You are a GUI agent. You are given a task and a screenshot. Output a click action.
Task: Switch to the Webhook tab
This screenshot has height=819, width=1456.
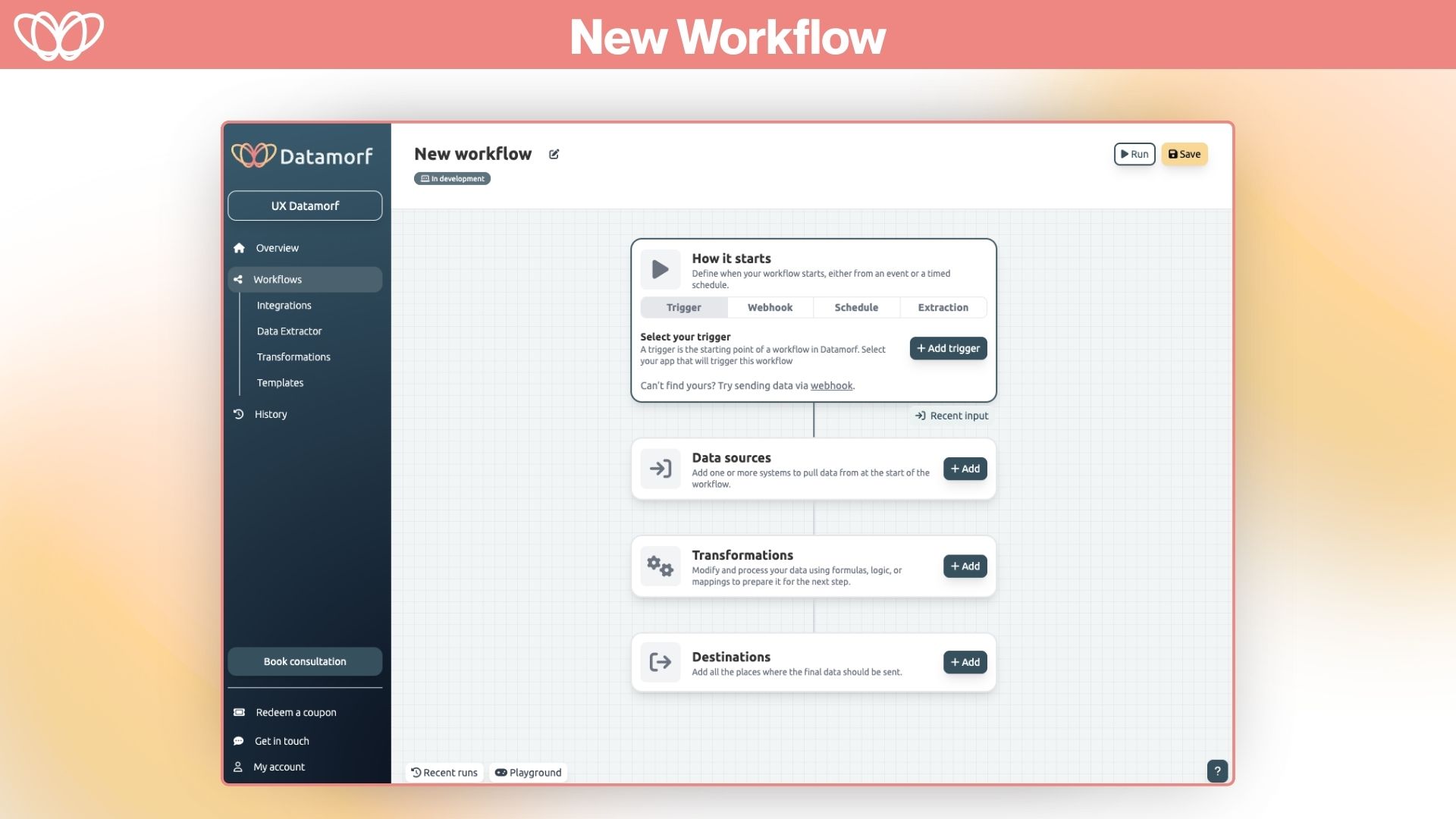tap(770, 307)
